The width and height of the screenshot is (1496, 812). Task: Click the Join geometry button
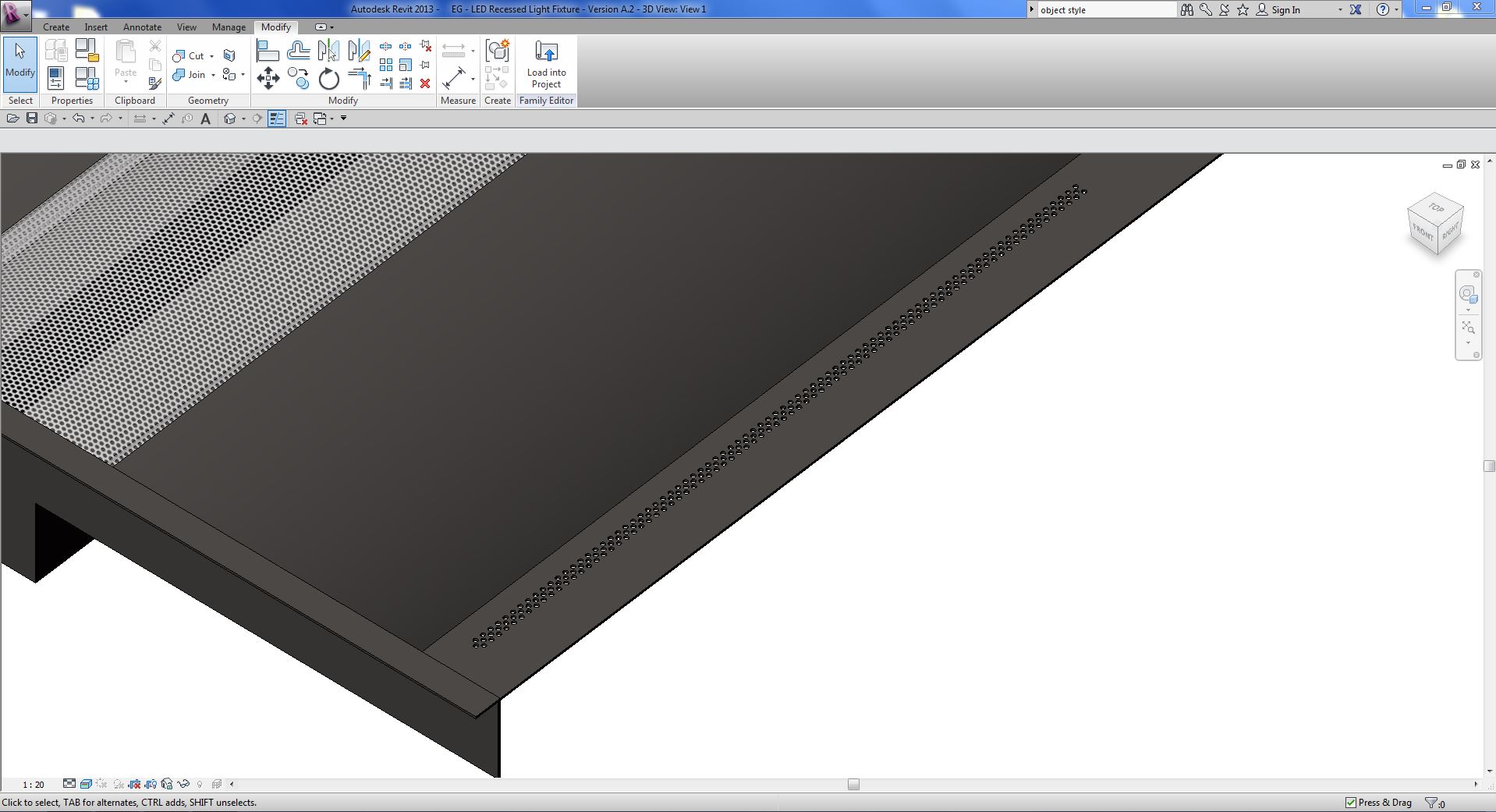[x=189, y=75]
